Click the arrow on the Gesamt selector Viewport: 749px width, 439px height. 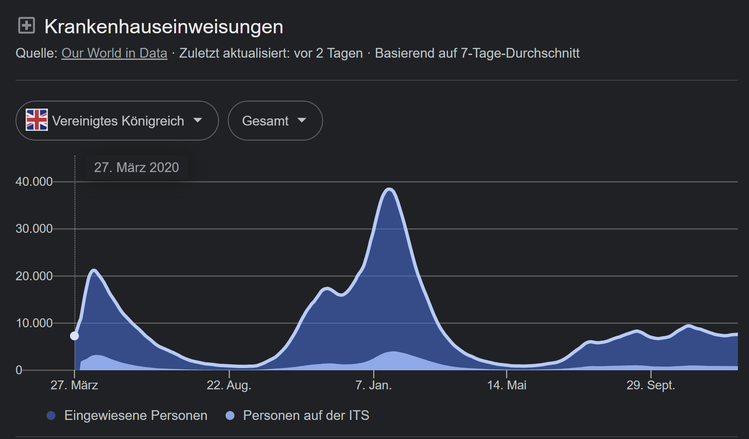point(302,121)
